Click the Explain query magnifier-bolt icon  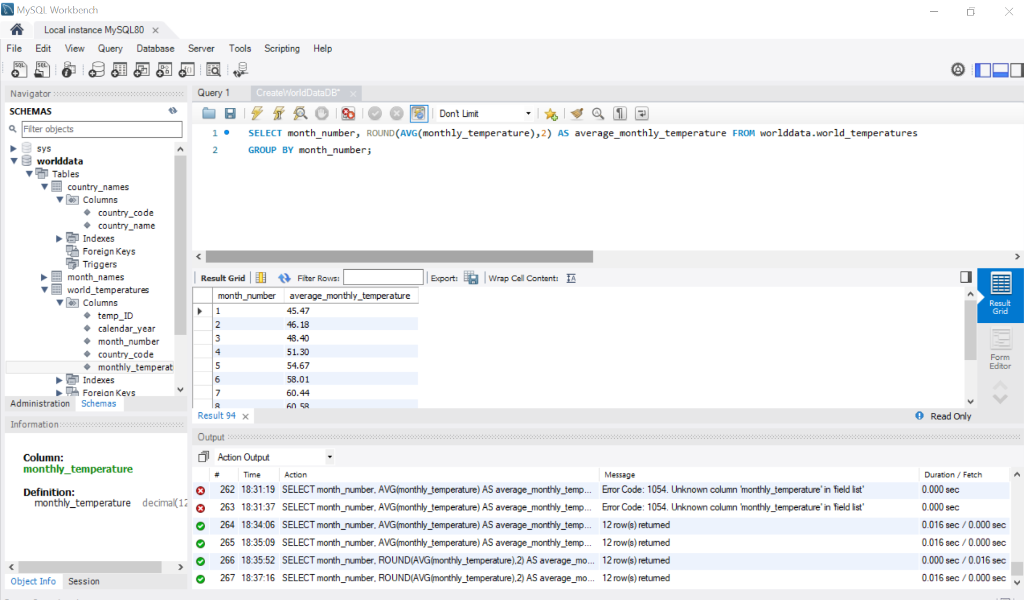[300, 114]
